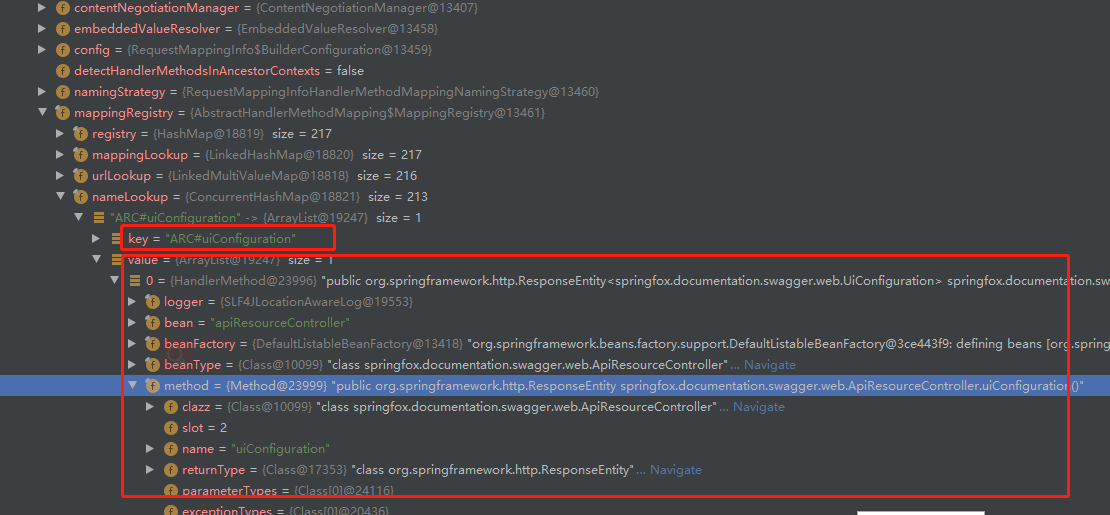
Task: Select the RequestMappingInfo$BuilderConfiguration@13459 value
Action: [x=280, y=50]
